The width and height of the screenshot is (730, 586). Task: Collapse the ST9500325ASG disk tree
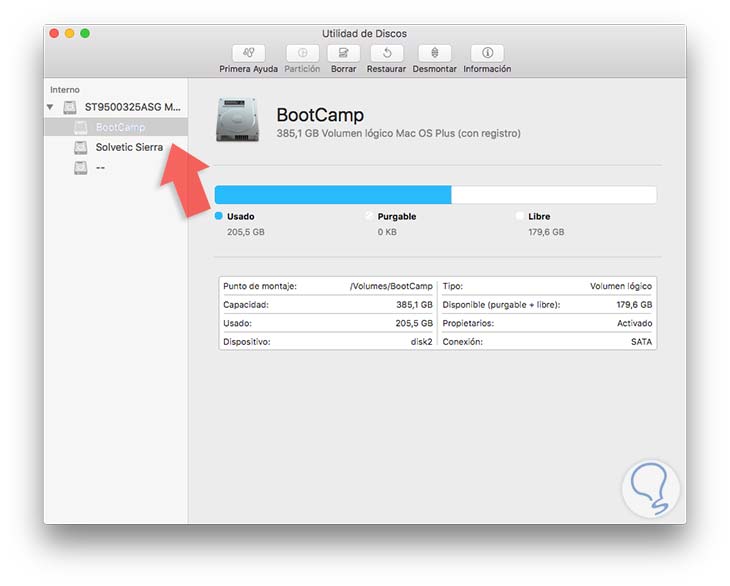pyautogui.click(x=50, y=107)
